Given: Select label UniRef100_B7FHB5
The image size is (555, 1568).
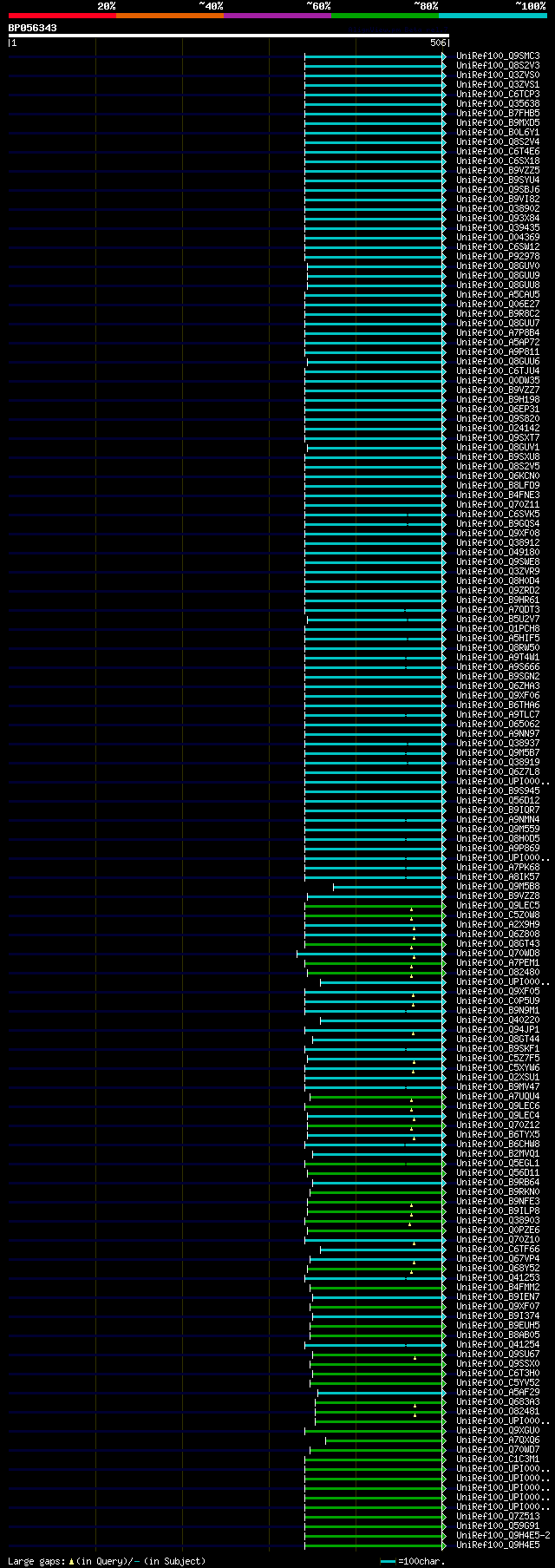Looking at the screenshot, I should tap(498, 113).
